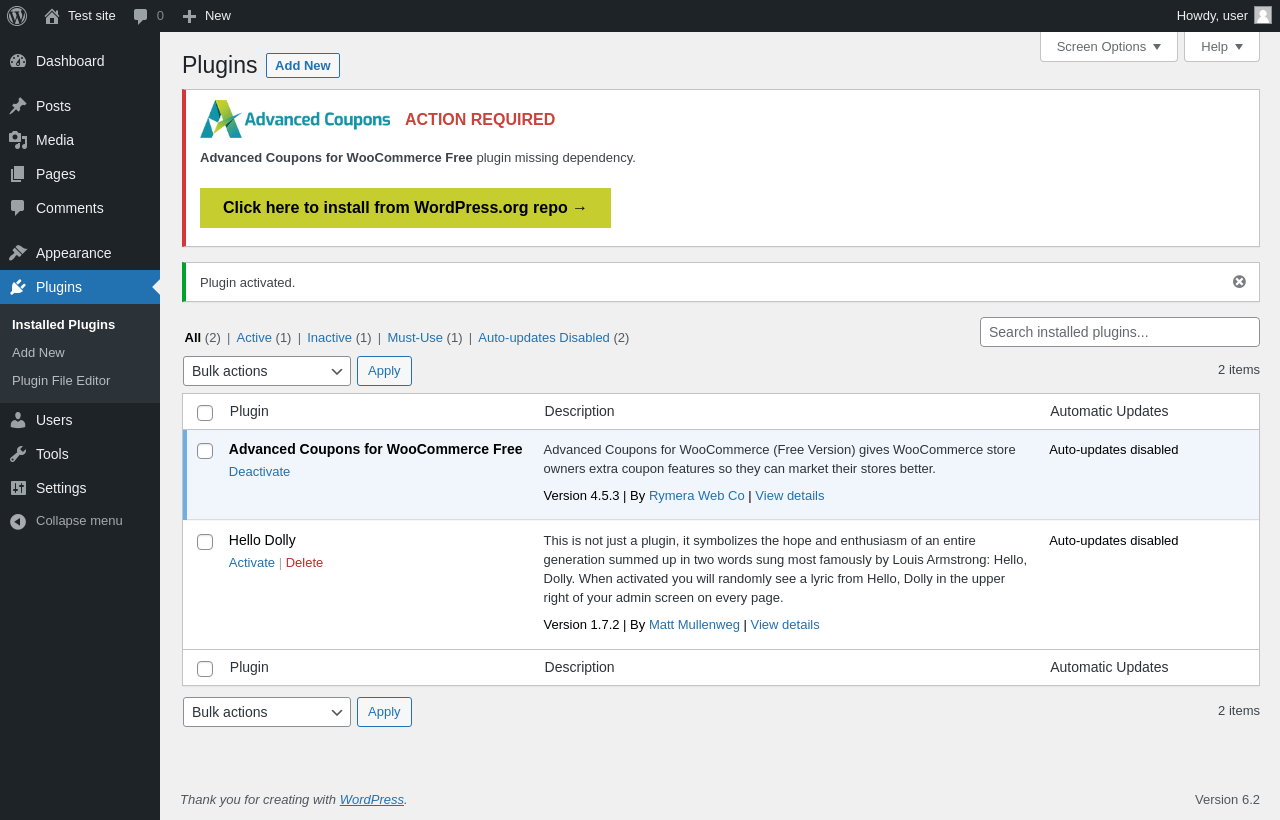This screenshot has height=820, width=1280.
Task: Click the install from WordPress.org repo button
Action: click(x=405, y=208)
